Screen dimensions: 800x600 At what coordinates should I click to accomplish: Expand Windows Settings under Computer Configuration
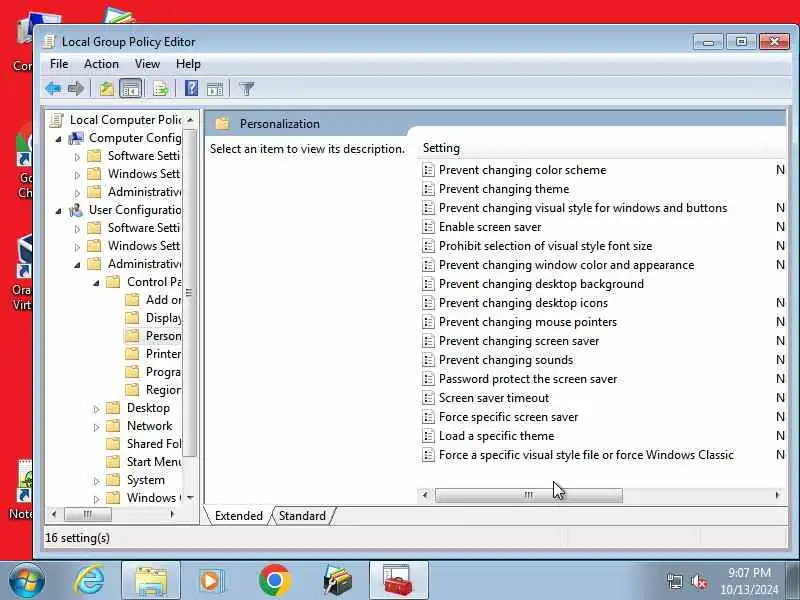pyautogui.click(x=78, y=174)
